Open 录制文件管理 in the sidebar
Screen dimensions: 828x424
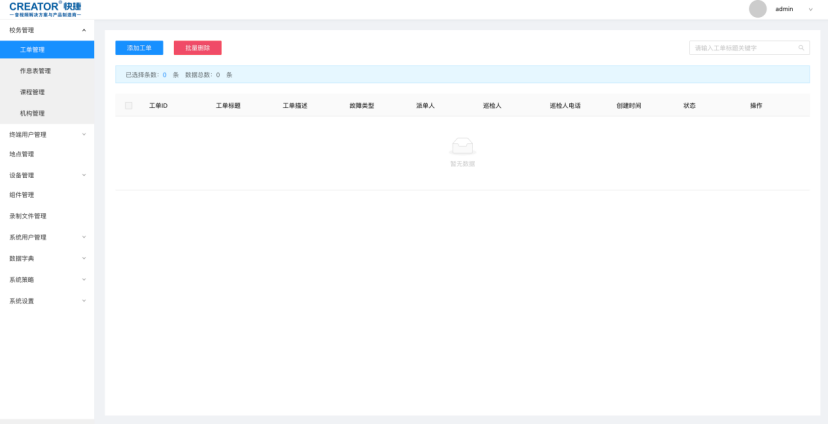(x=28, y=216)
